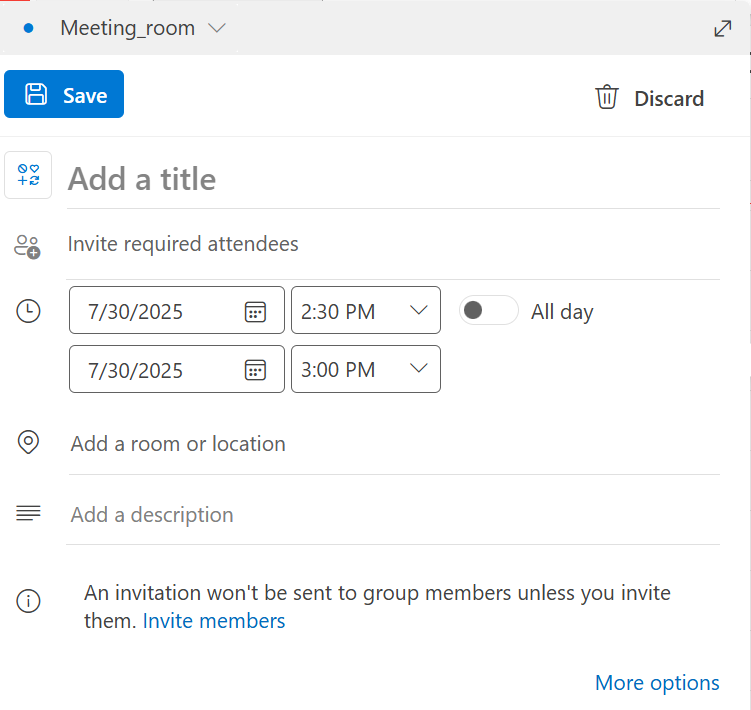Click the blue Save button

coord(64,94)
